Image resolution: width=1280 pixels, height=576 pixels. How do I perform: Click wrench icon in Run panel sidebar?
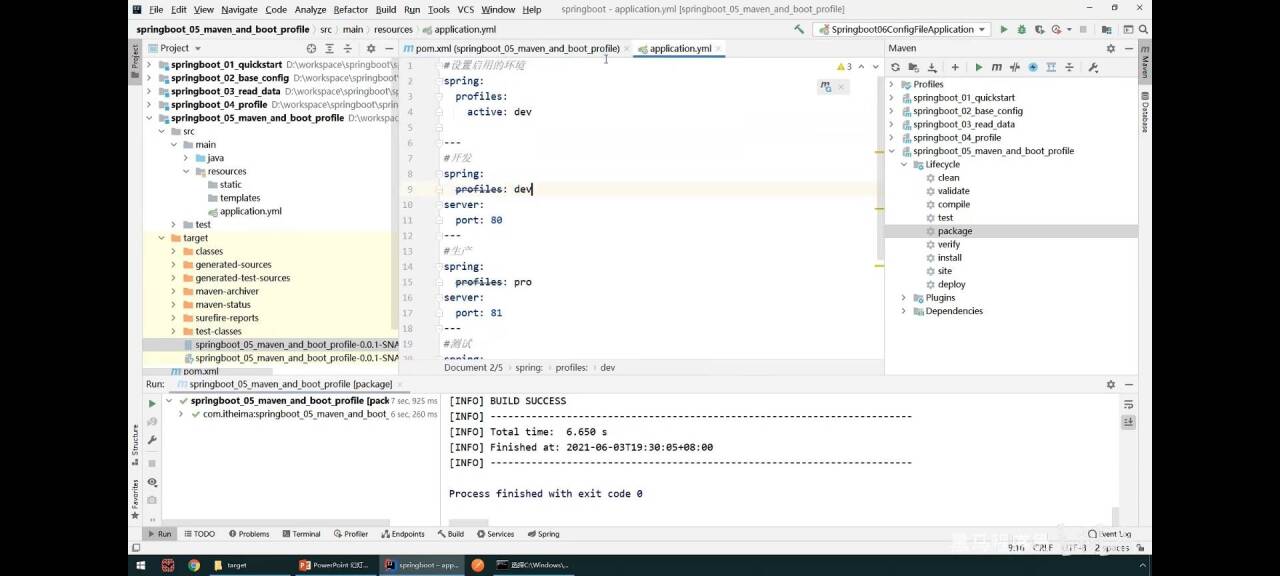pyautogui.click(x=152, y=440)
